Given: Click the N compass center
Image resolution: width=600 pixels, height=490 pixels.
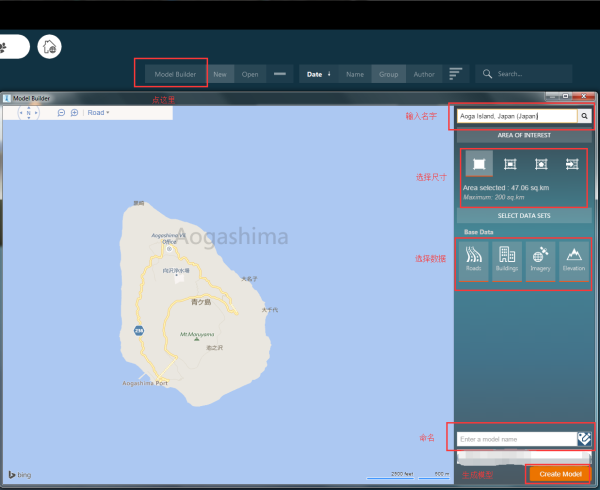Looking at the screenshot, I should [x=29, y=113].
